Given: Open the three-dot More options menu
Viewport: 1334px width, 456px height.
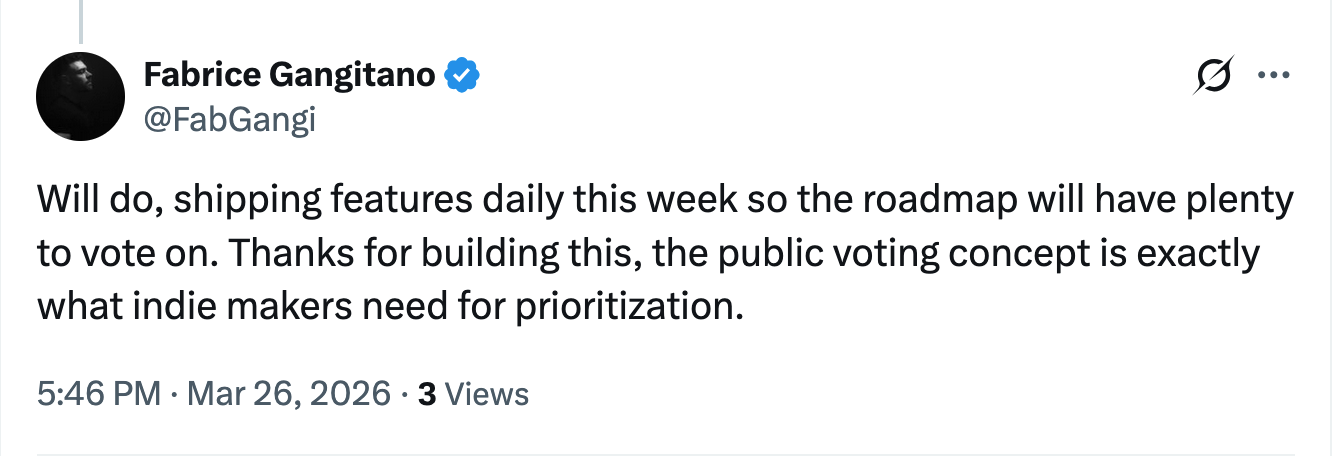Looking at the screenshot, I should (x=1272, y=77).
